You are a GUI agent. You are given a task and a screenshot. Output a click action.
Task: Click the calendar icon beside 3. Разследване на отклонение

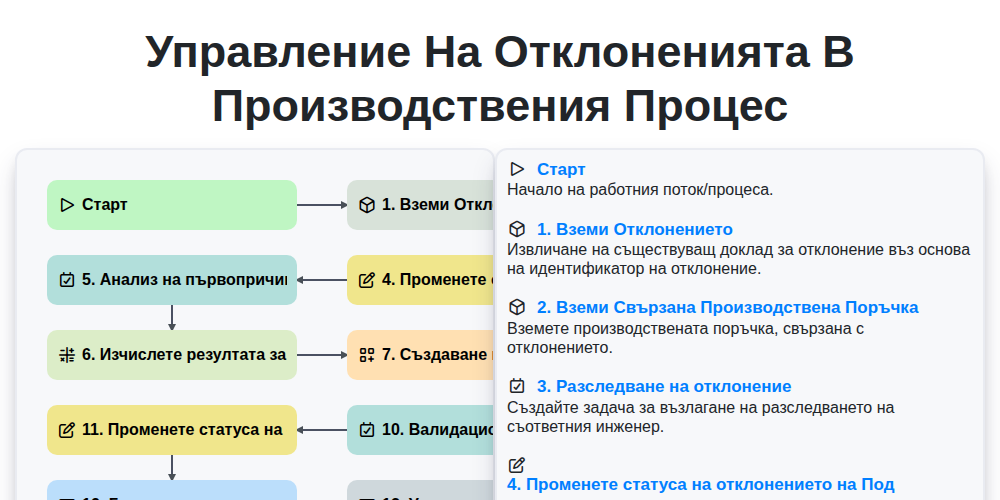pyautogui.click(x=517, y=386)
